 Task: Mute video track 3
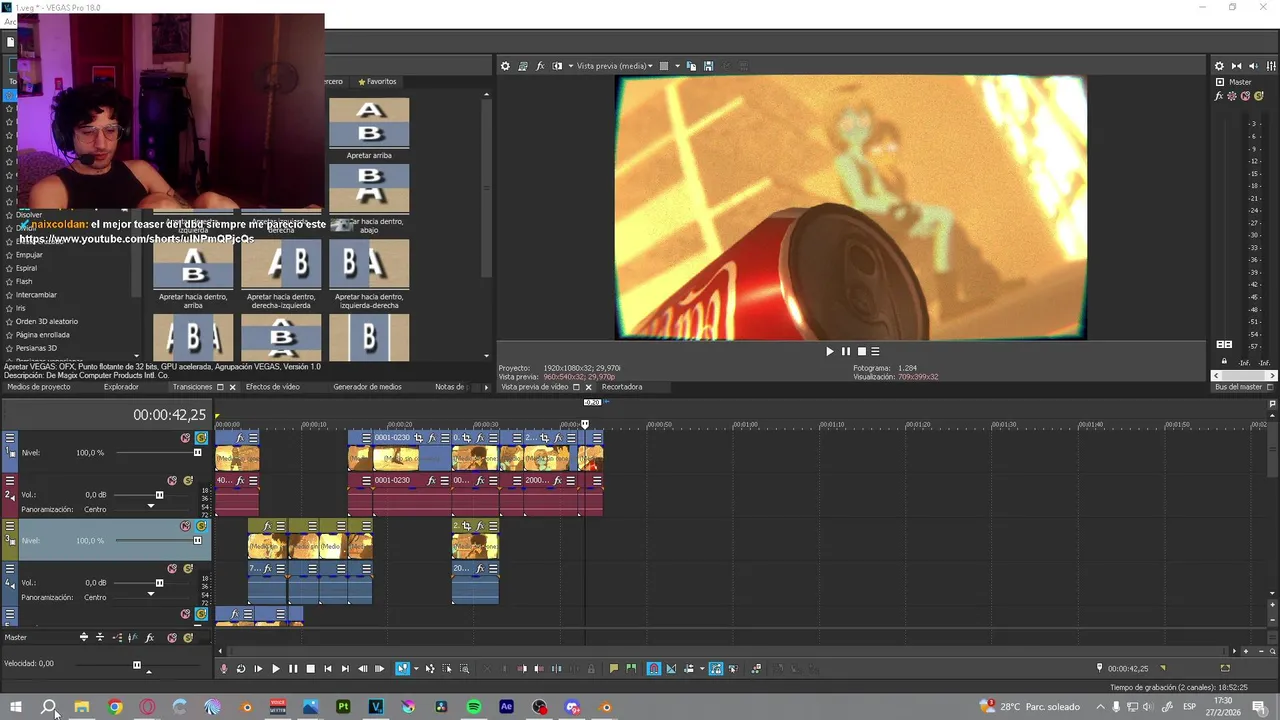[x=185, y=526]
